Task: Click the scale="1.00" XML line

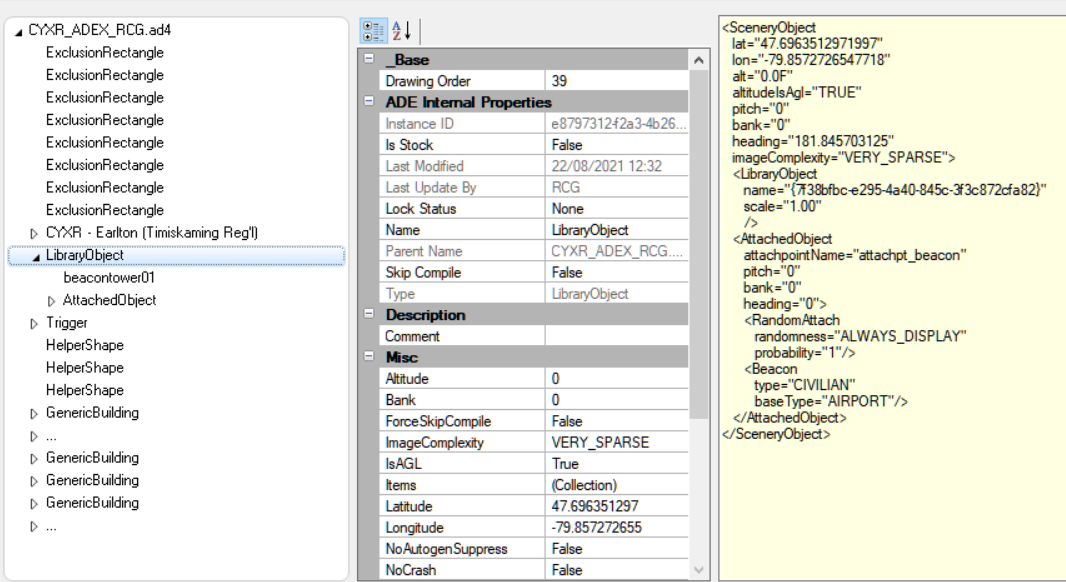Action: [x=782, y=206]
